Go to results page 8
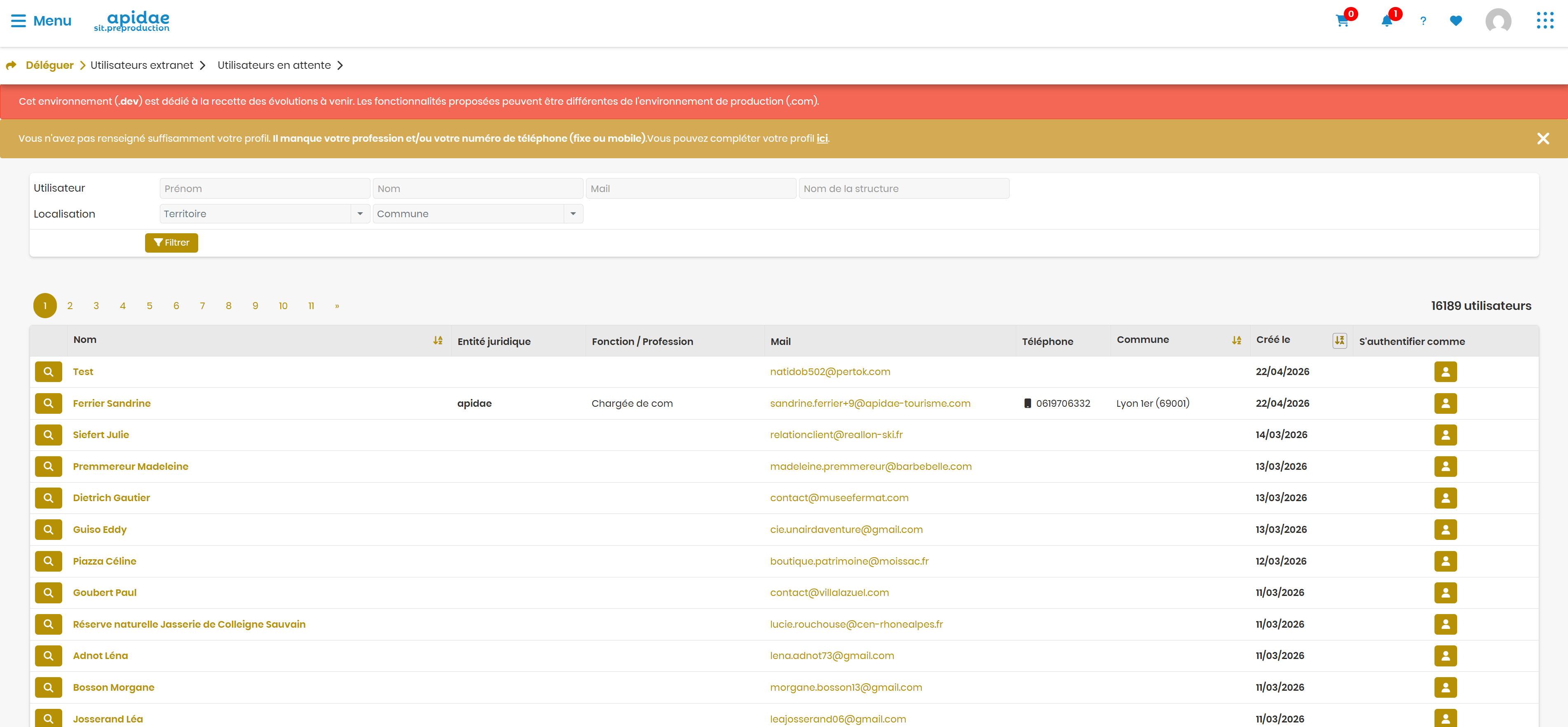This screenshot has height=727, width=1568. click(228, 306)
